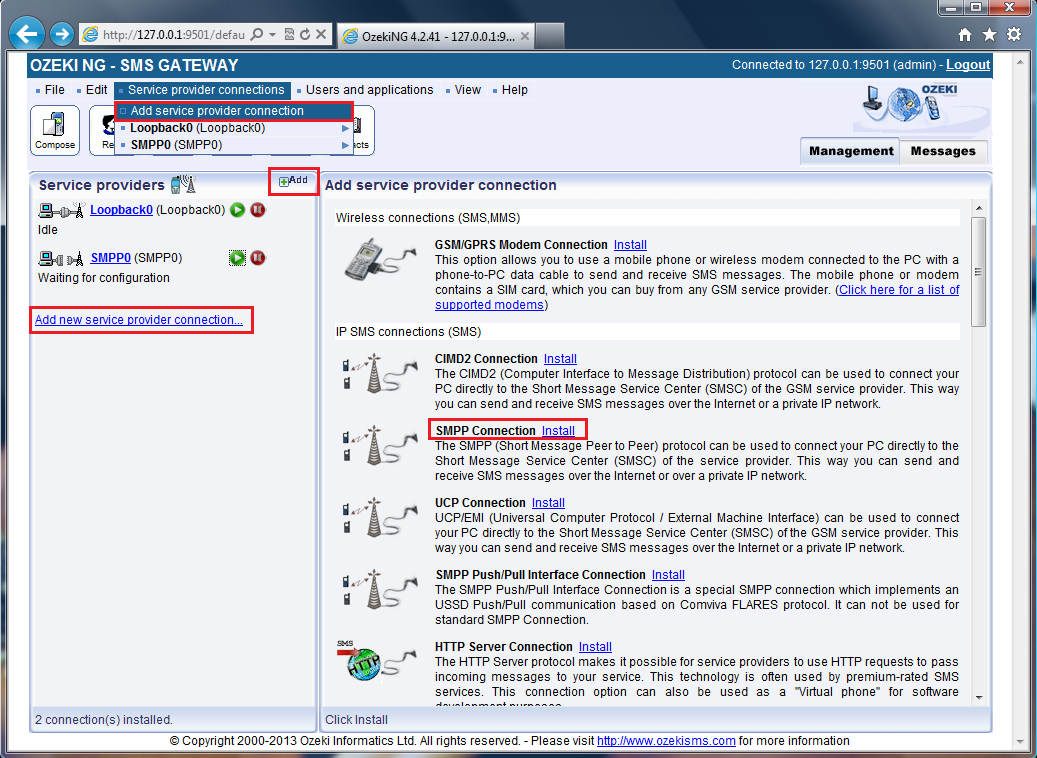Viewport: 1037px width, 758px height.
Task: Open the Service provider connections menu
Action: point(202,90)
